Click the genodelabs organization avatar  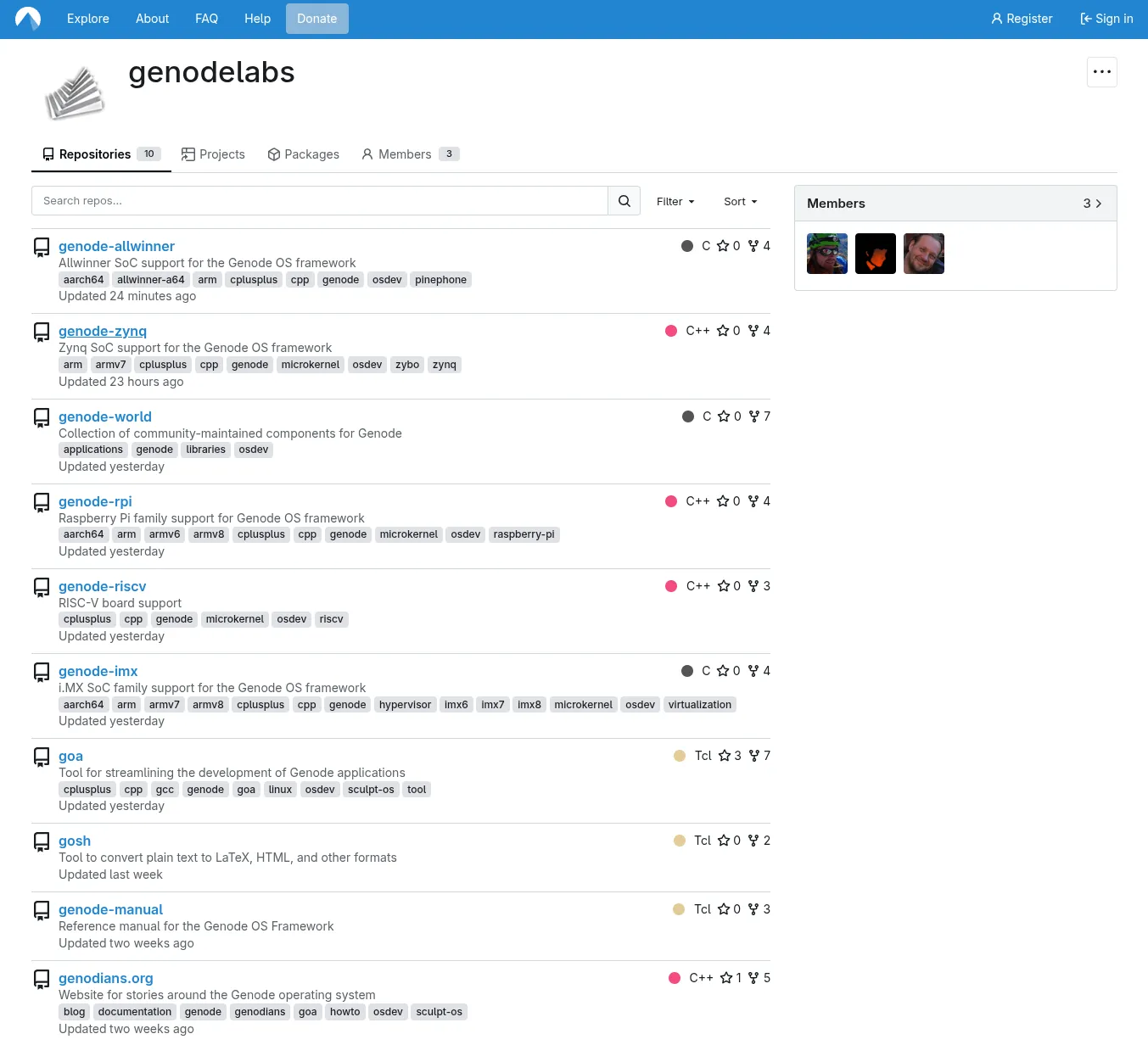pos(75,93)
